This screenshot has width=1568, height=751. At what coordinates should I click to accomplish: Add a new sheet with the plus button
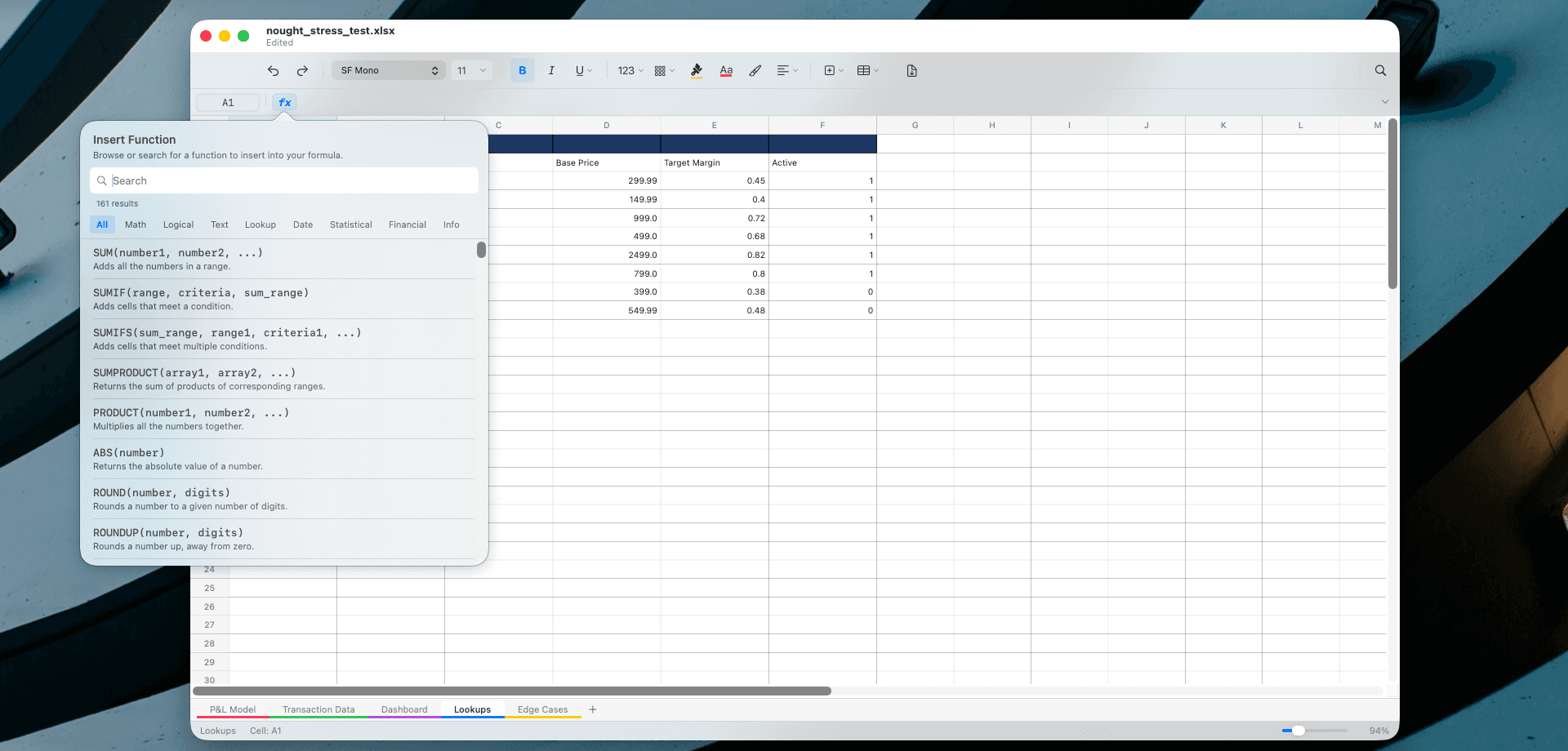(x=593, y=709)
